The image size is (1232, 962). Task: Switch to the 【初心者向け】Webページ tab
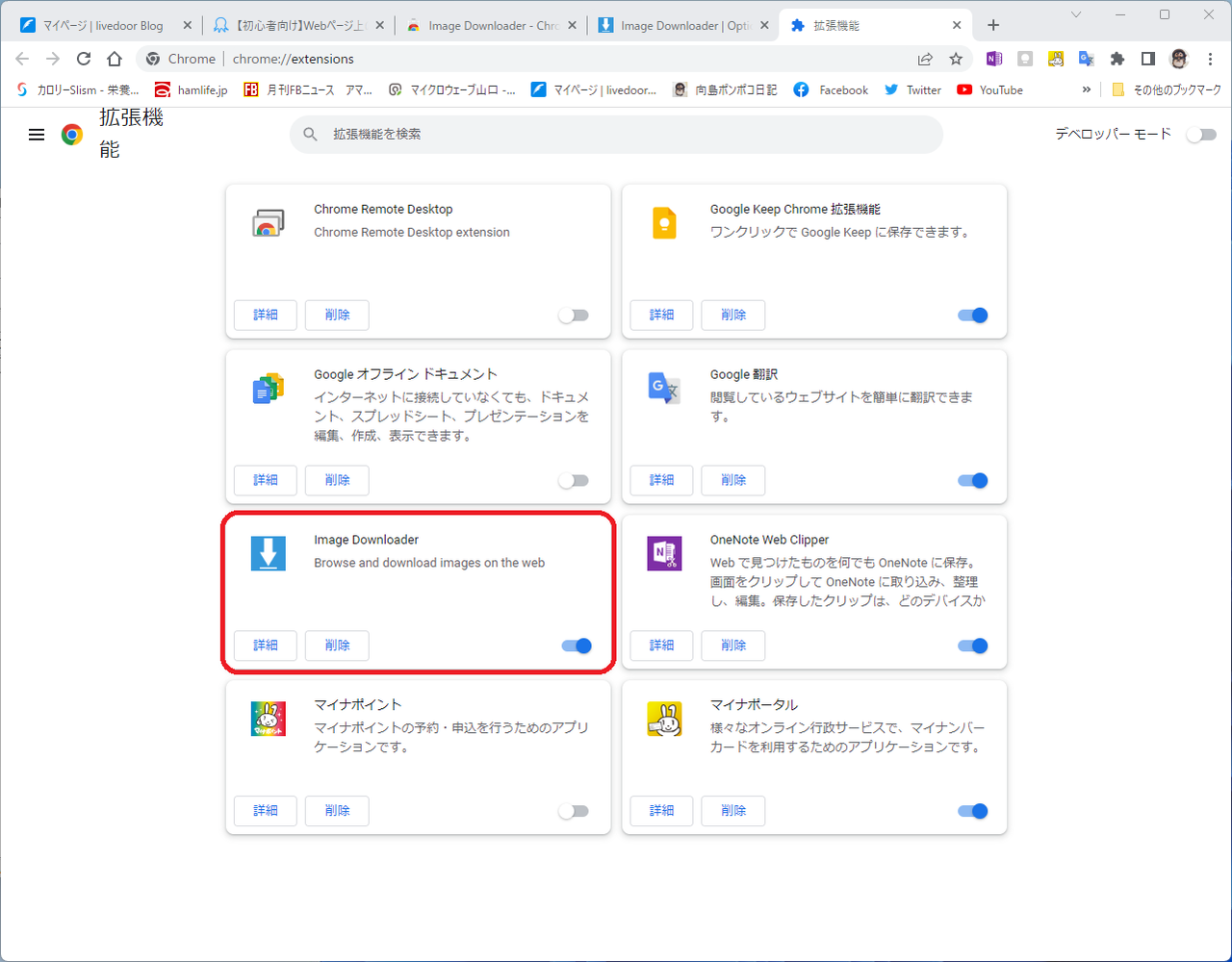(297, 26)
